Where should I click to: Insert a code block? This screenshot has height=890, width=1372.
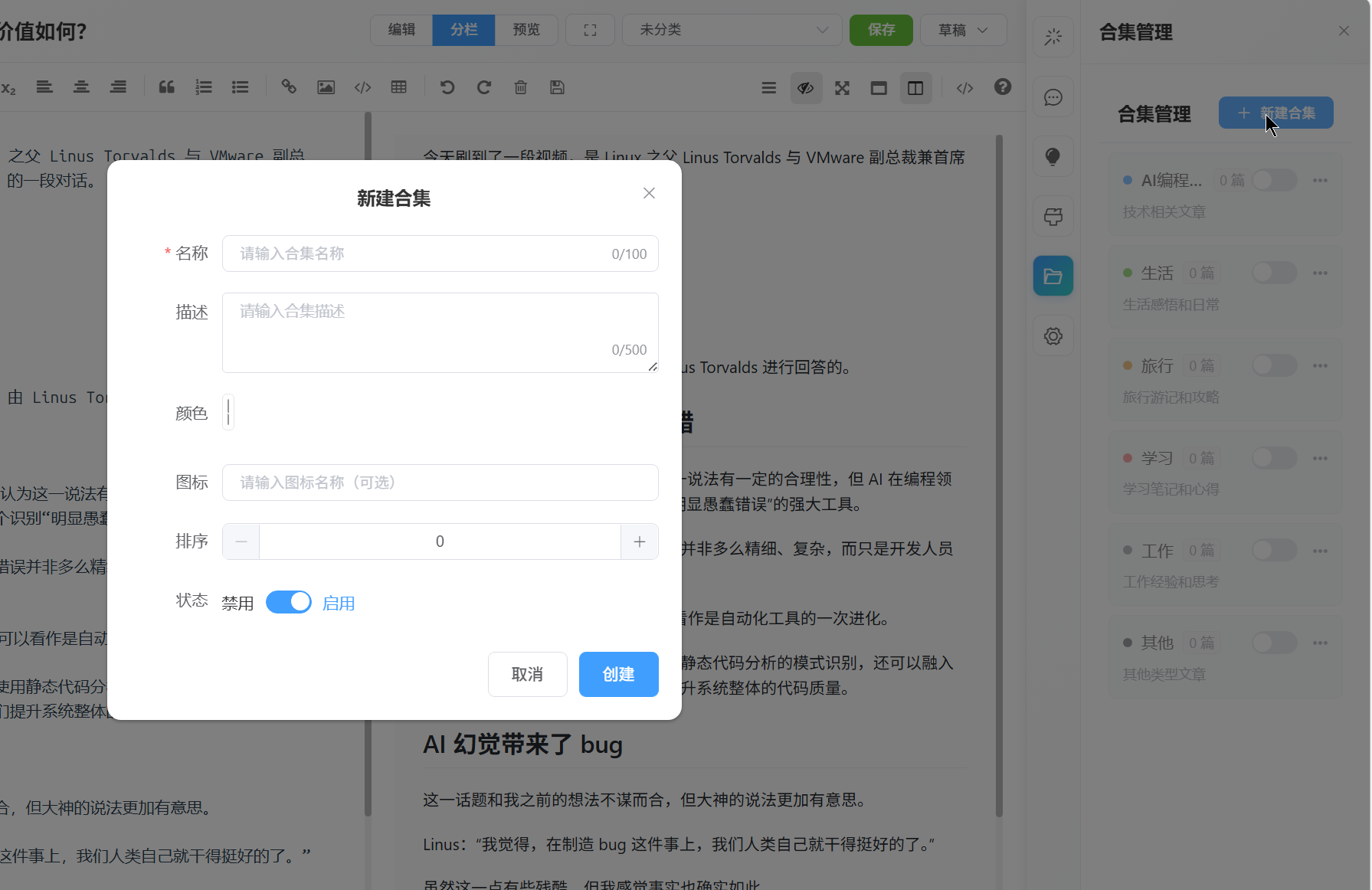(362, 87)
